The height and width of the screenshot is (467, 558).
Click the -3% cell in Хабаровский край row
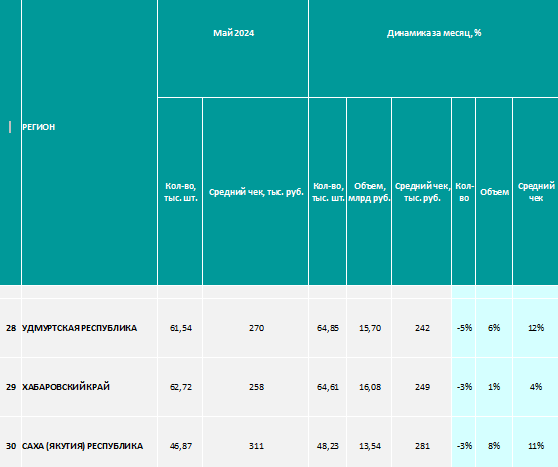(464, 387)
